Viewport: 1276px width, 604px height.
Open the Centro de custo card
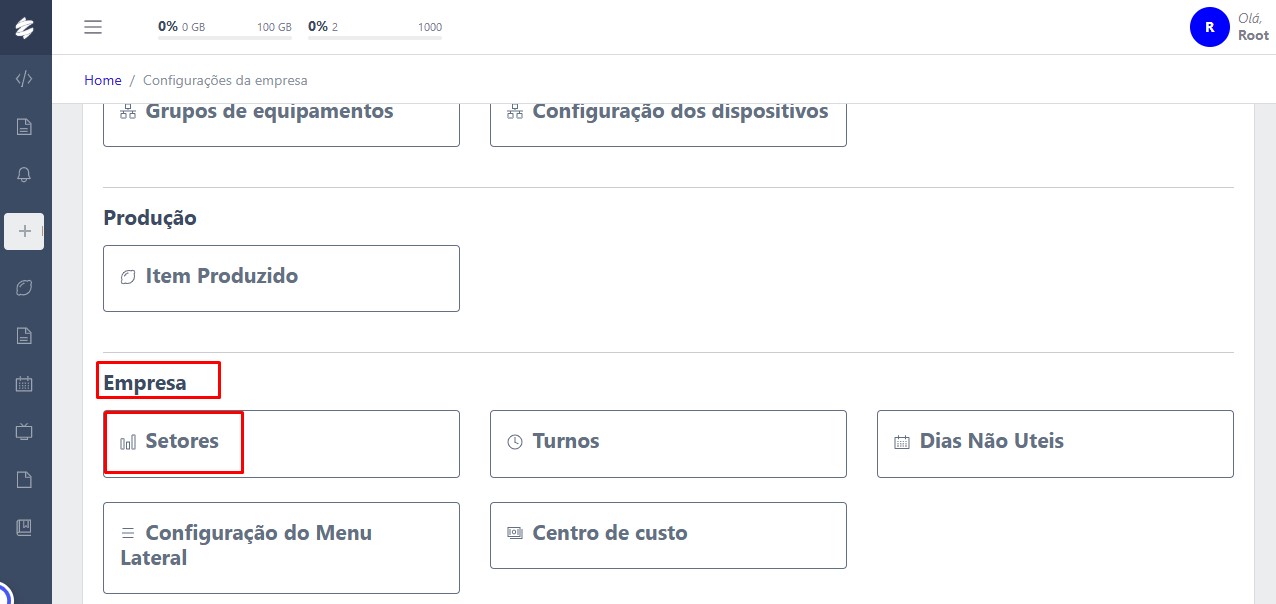pos(668,534)
